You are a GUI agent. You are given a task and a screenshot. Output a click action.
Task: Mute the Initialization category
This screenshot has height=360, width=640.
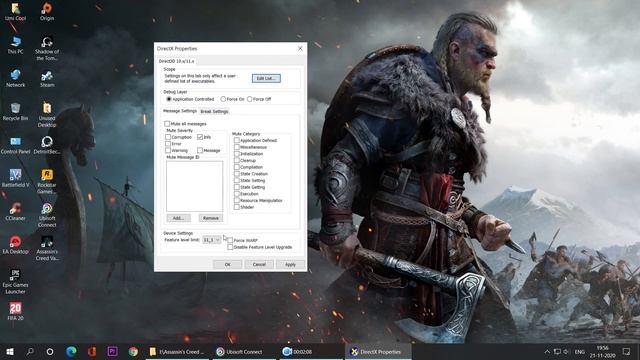click(237, 154)
